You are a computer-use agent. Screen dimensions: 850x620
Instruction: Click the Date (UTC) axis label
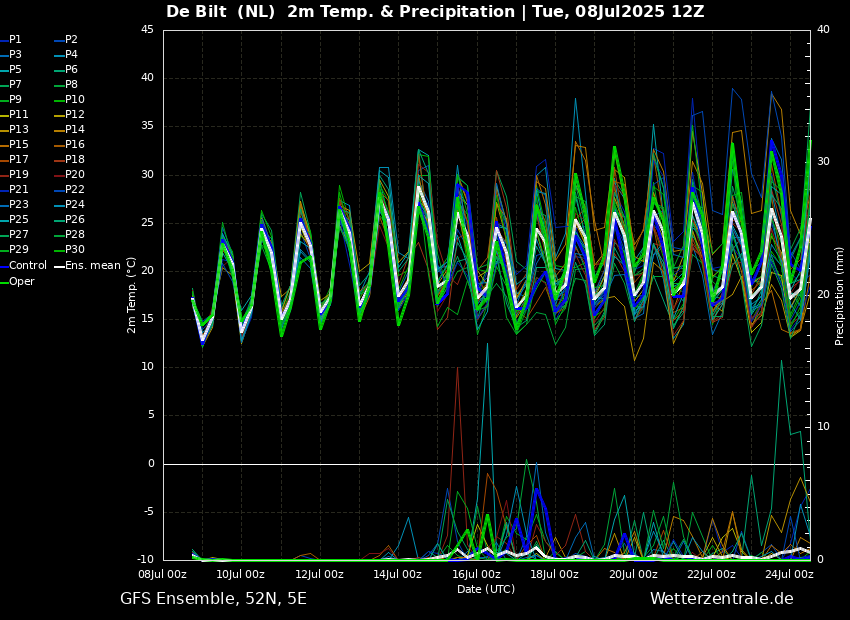coord(486,590)
